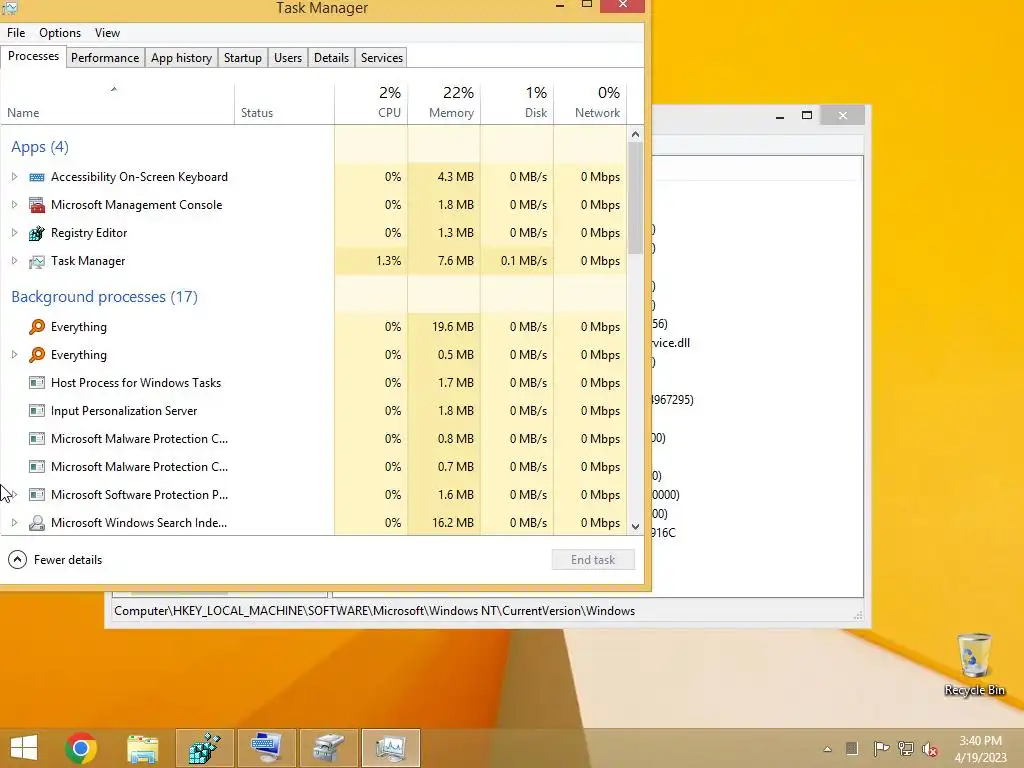
Task: Switch to Registry Editor taskbar icon
Action: [x=204, y=748]
